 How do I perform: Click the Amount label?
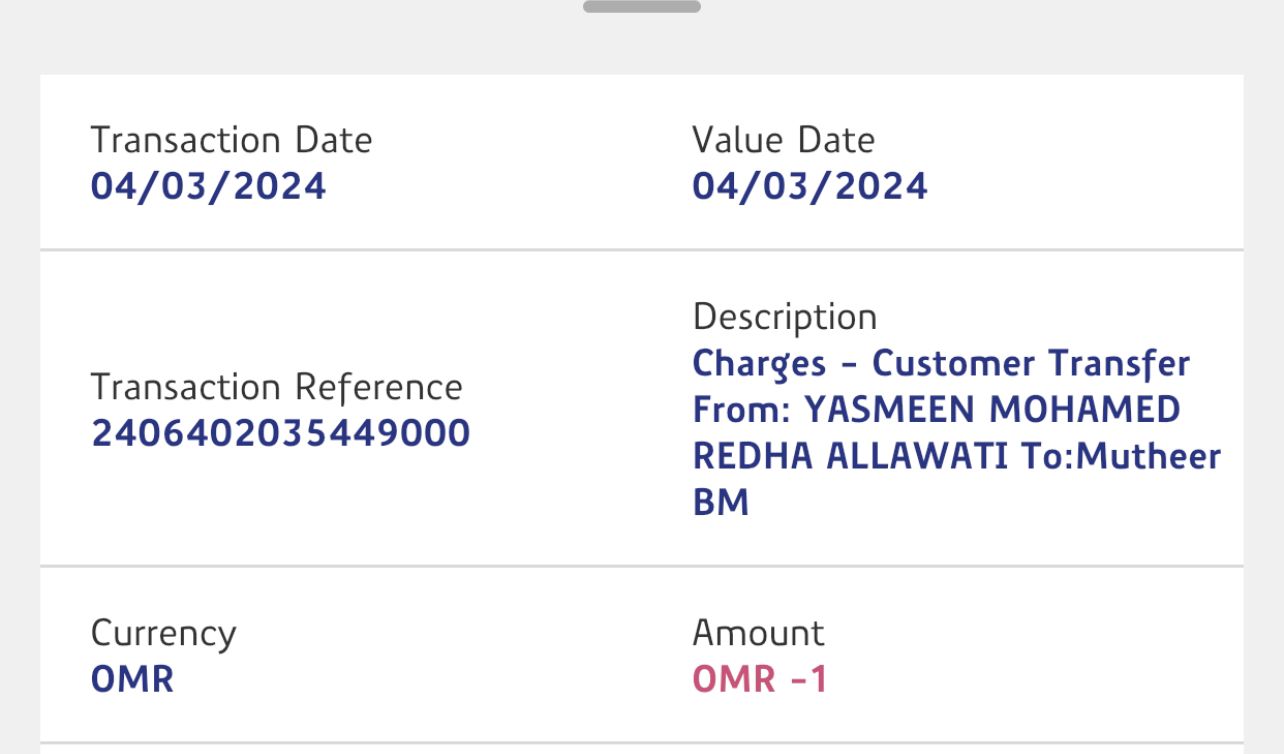pos(758,633)
